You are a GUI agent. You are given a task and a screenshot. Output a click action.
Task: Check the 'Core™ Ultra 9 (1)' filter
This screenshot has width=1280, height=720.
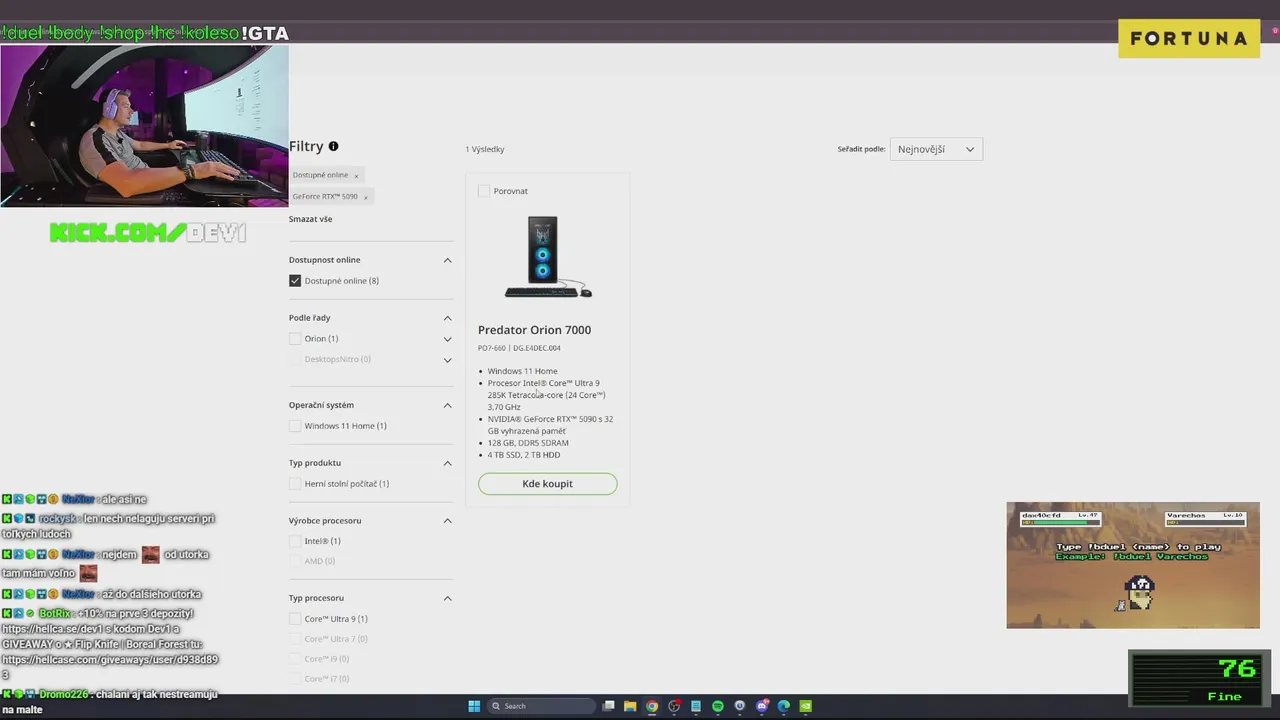[x=295, y=619]
